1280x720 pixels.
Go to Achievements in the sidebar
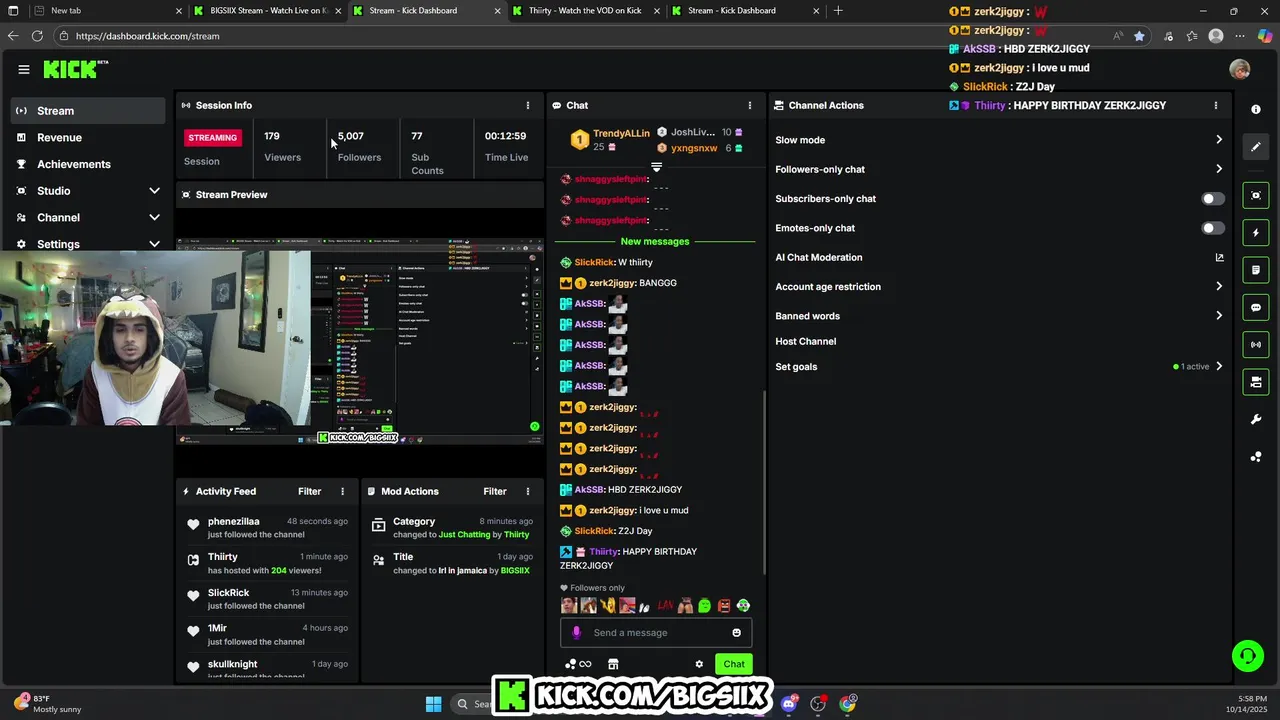[88, 164]
